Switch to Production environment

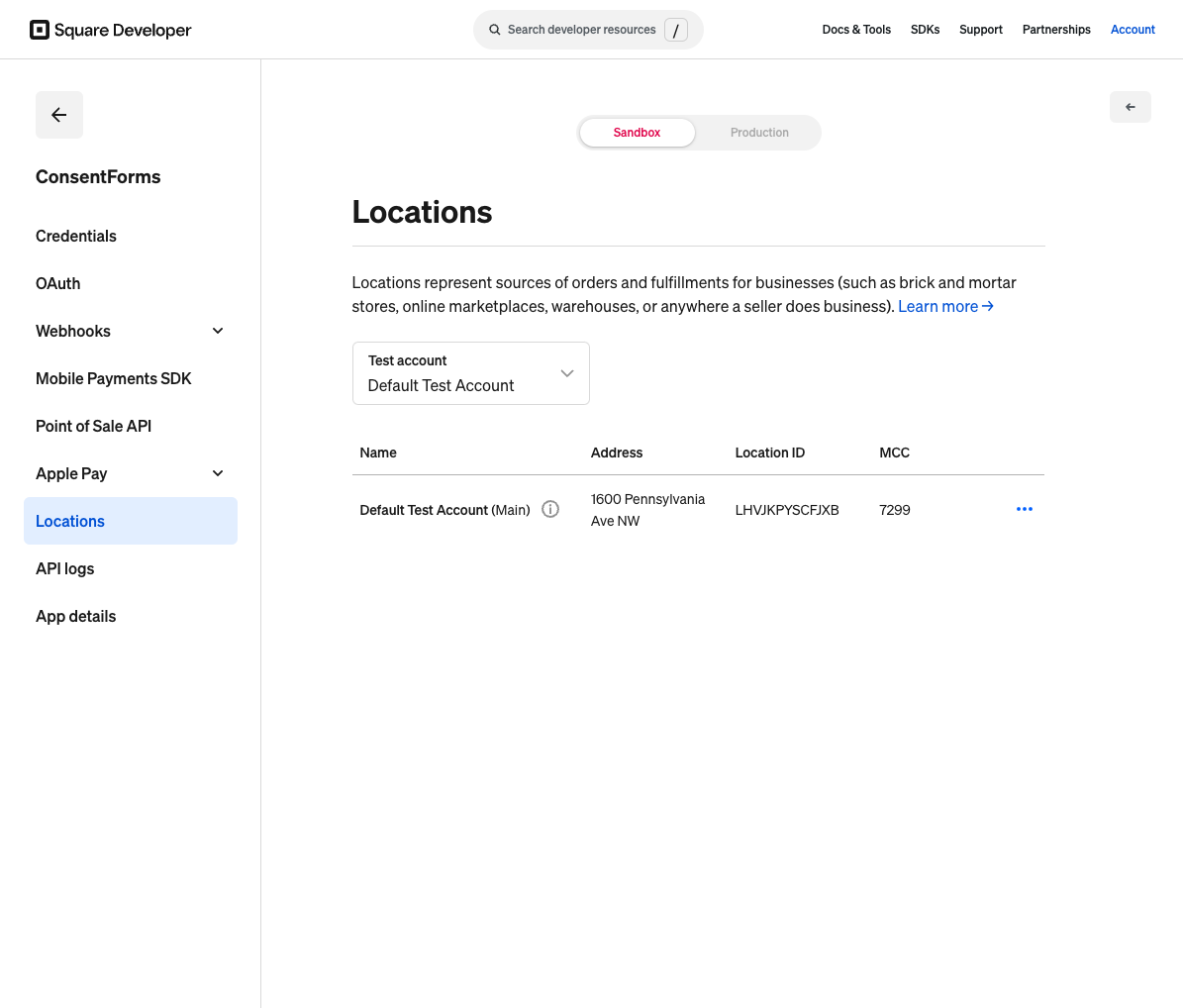[759, 133]
